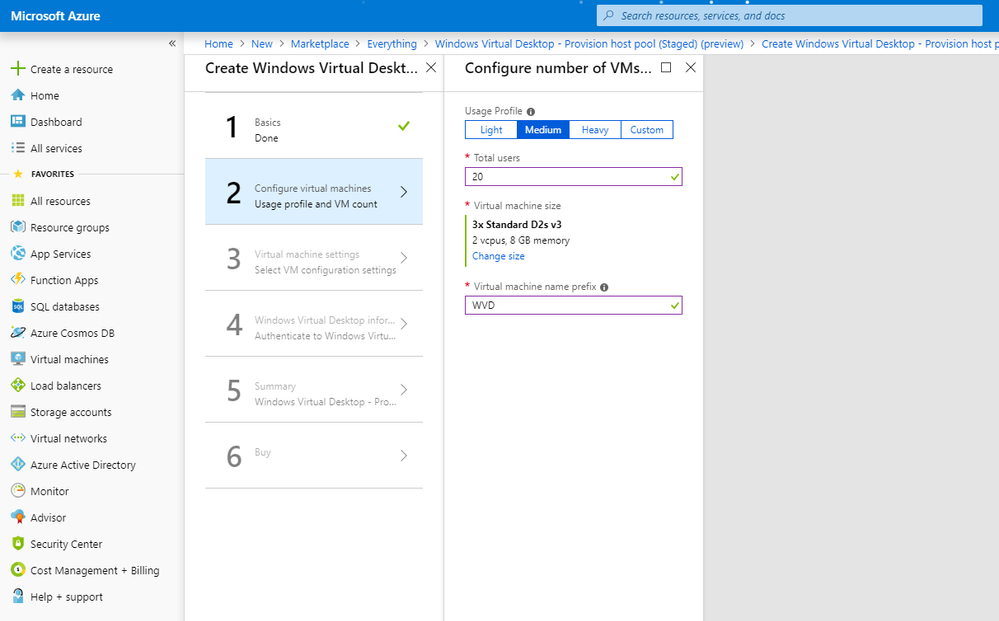The image size is (999, 621).
Task: Select the Light usage profile
Action: coord(491,129)
